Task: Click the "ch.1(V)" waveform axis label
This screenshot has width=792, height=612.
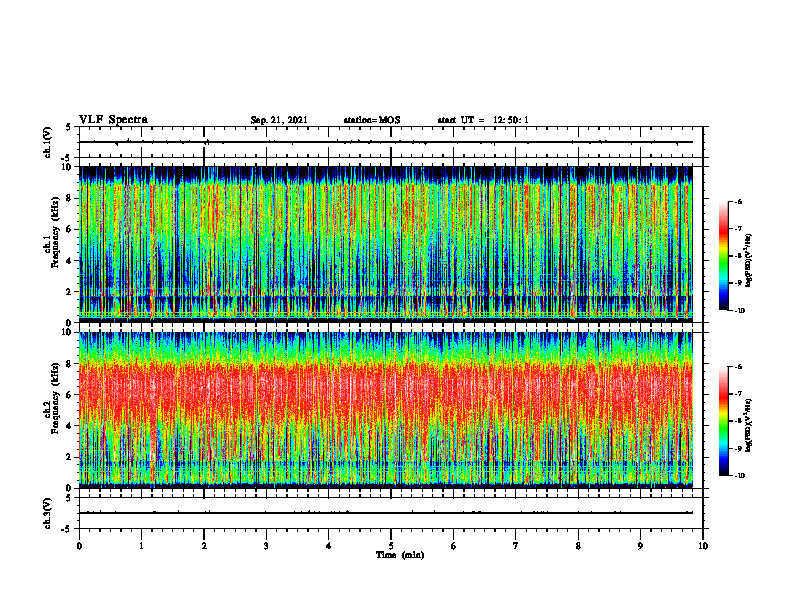Action: pos(48,142)
